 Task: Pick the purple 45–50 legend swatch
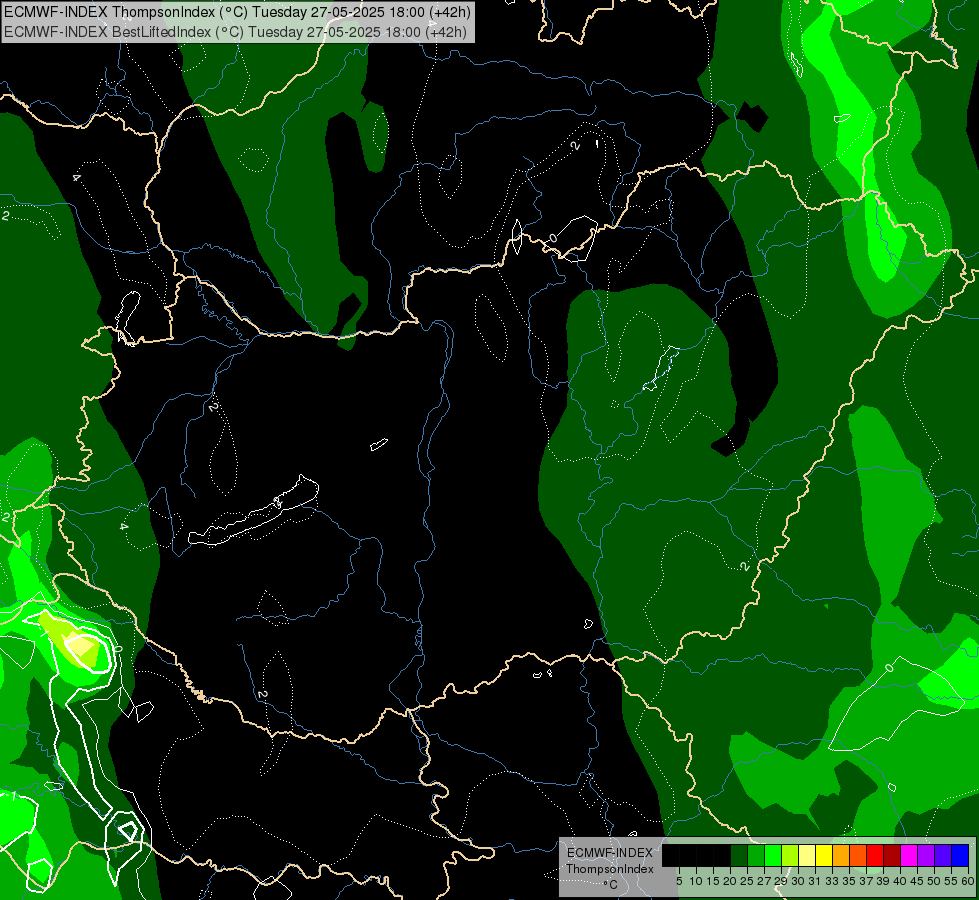click(x=926, y=856)
